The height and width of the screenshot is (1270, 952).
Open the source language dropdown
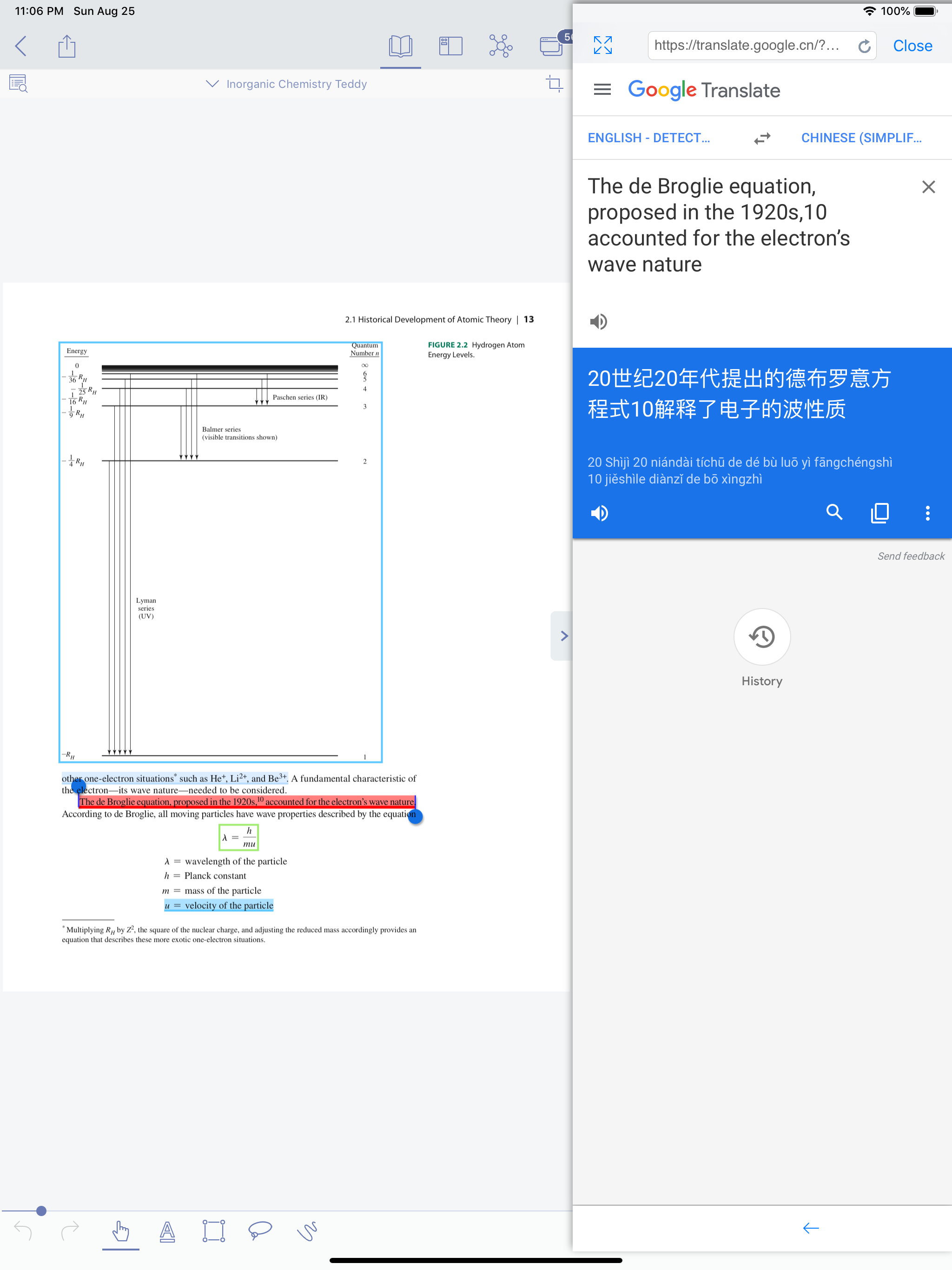coord(649,138)
